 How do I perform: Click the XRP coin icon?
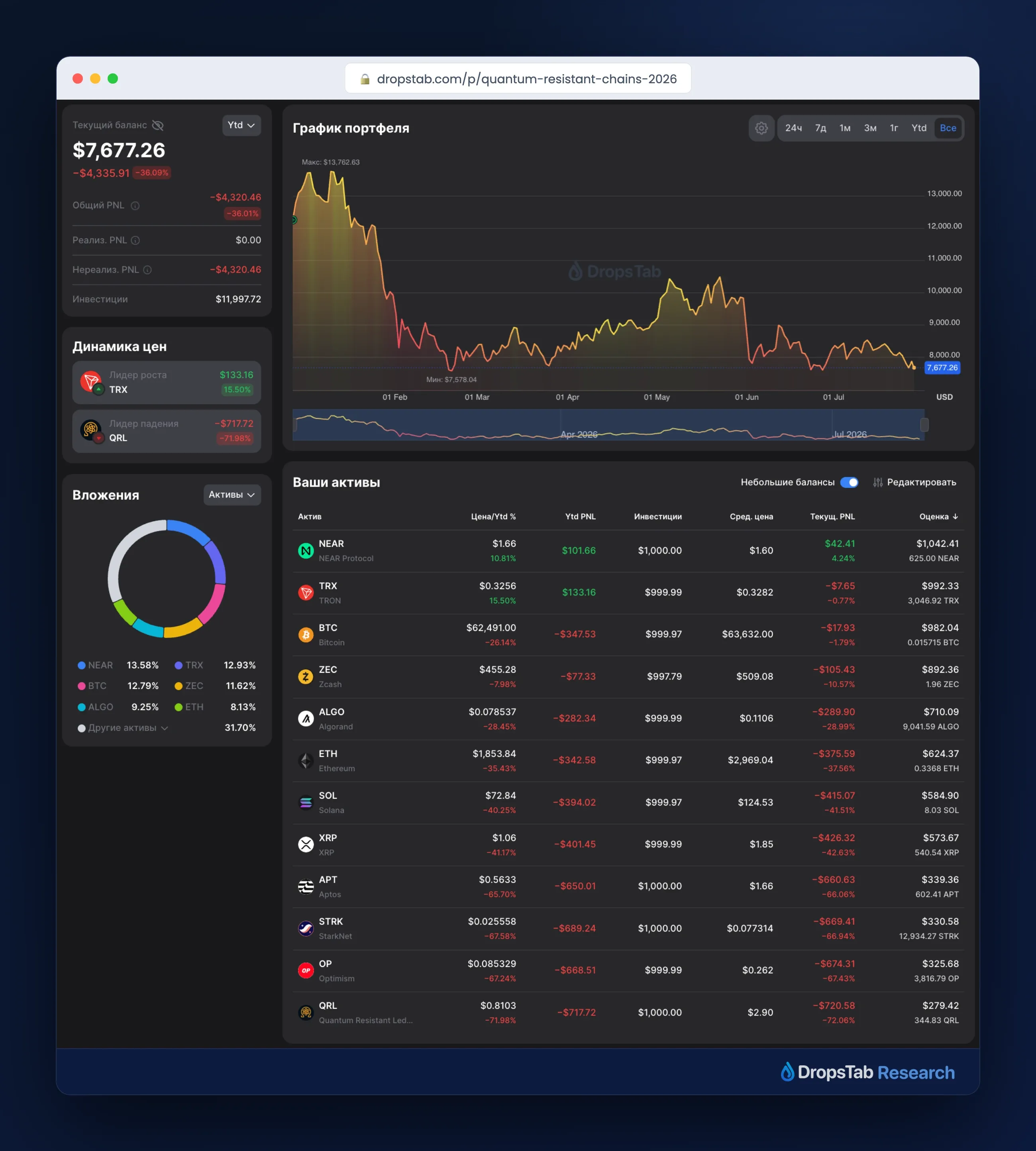coord(306,845)
